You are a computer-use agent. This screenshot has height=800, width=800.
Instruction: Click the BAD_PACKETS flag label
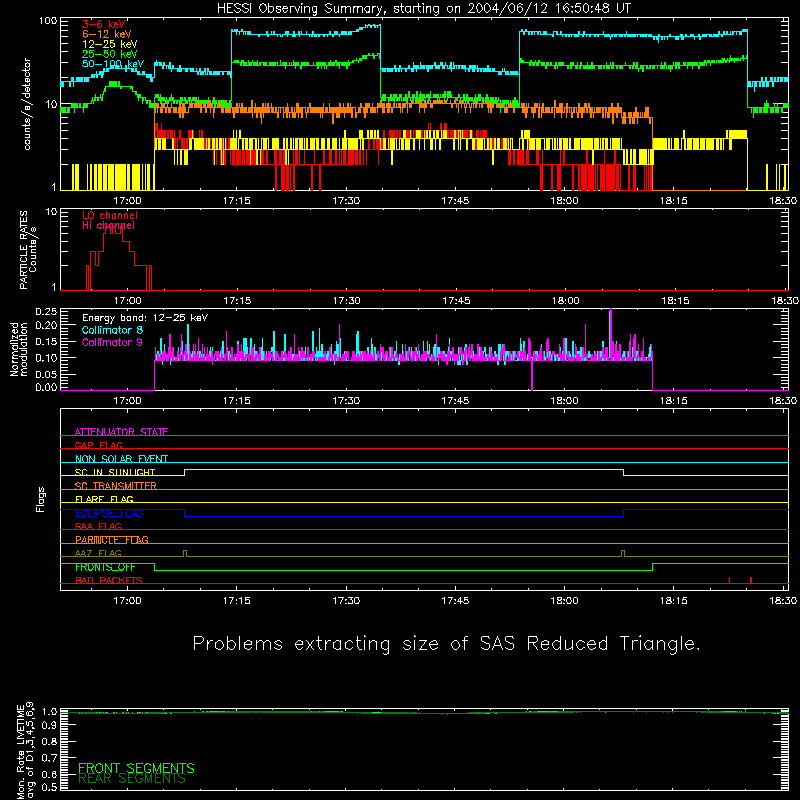[x=108, y=580]
